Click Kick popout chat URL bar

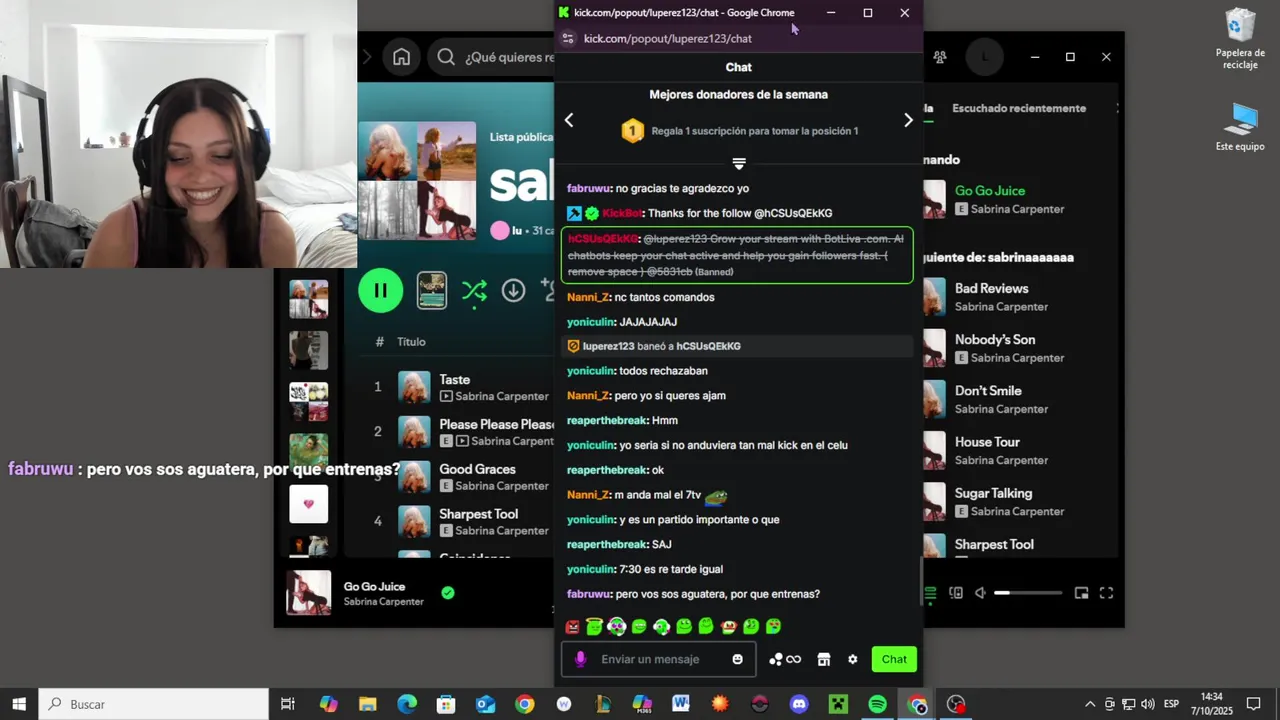[667, 38]
